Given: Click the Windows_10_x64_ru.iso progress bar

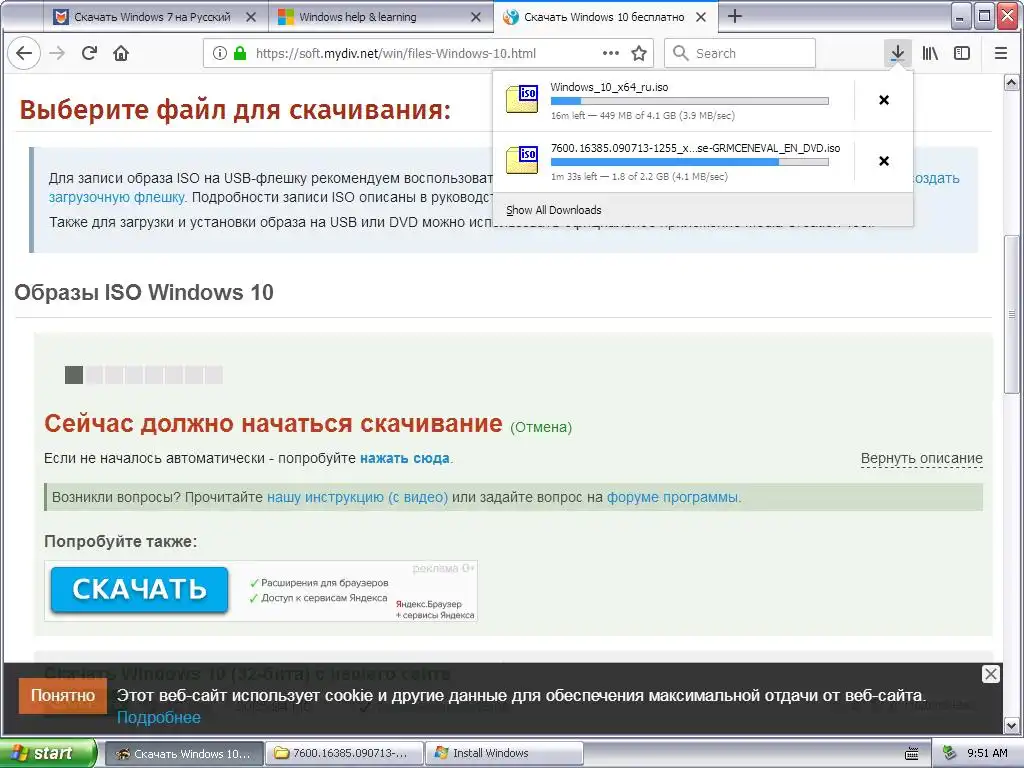Looking at the screenshot, I should click(690, 101).
